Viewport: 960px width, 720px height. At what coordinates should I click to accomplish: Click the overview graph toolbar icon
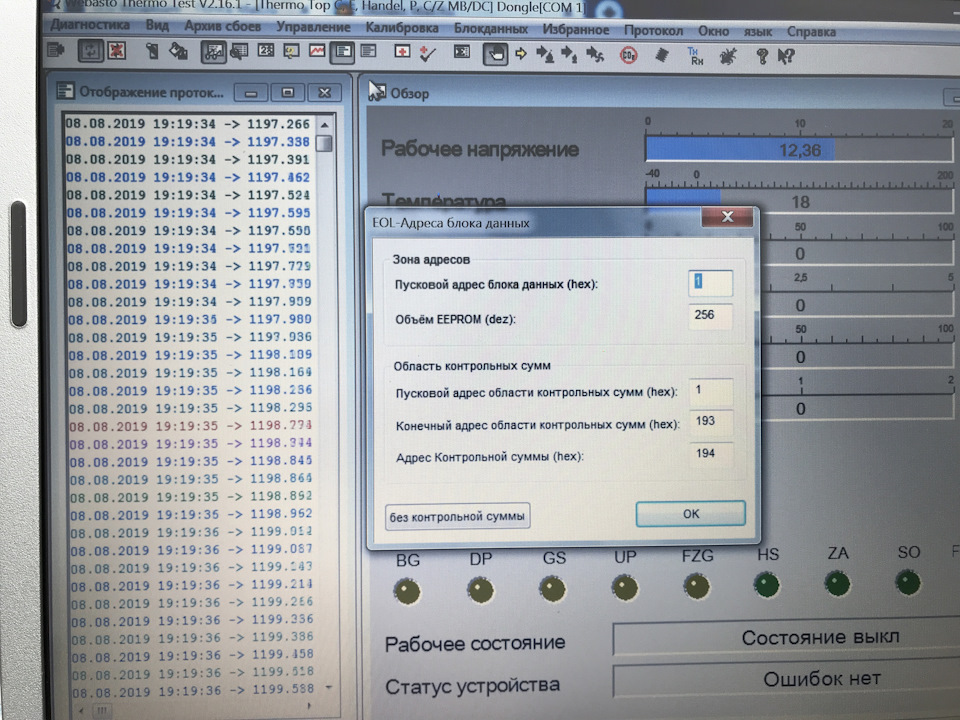click(x=214, y=53)
